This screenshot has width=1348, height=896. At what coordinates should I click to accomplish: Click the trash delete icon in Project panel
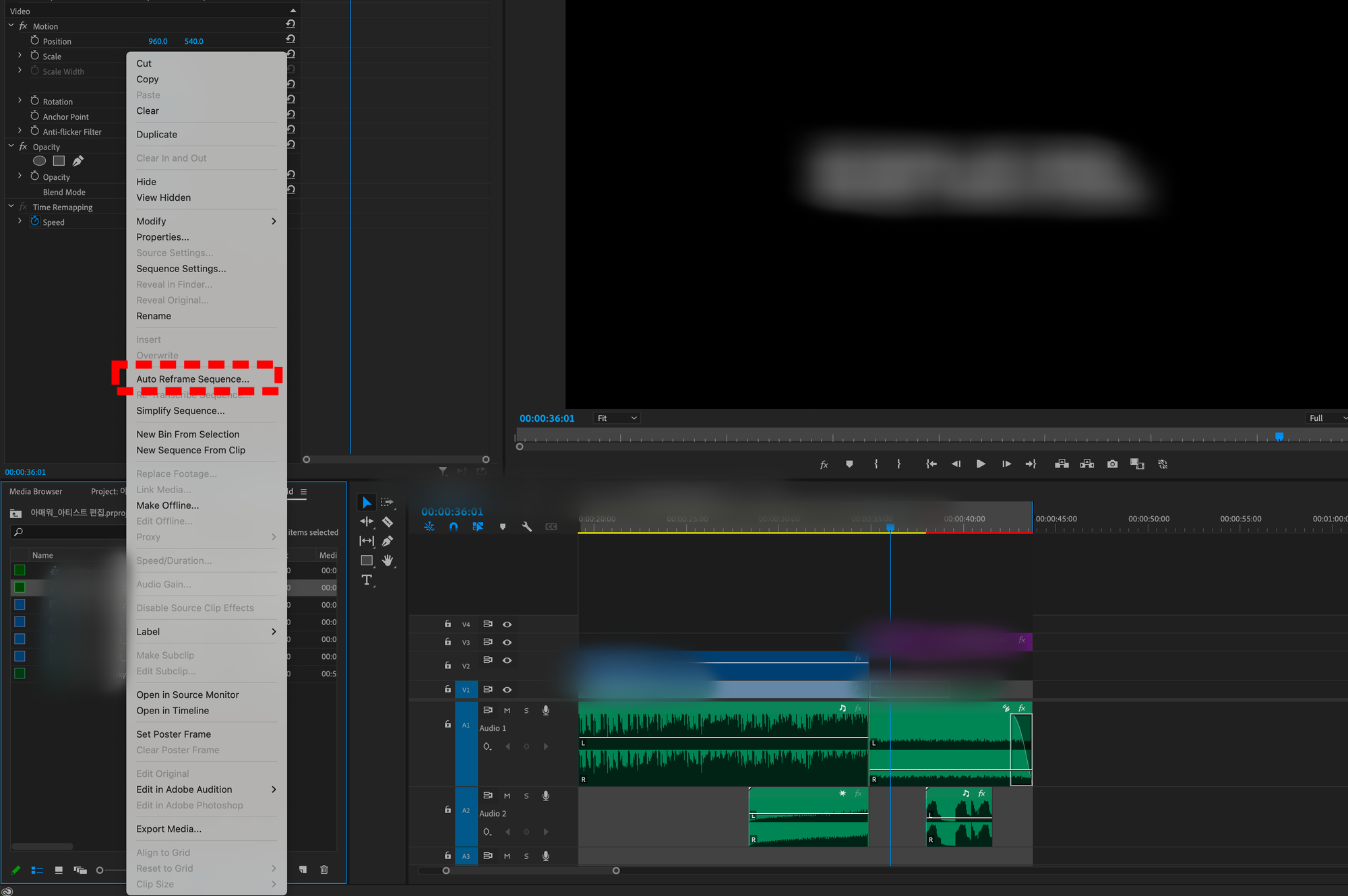[x=324, y=870]
